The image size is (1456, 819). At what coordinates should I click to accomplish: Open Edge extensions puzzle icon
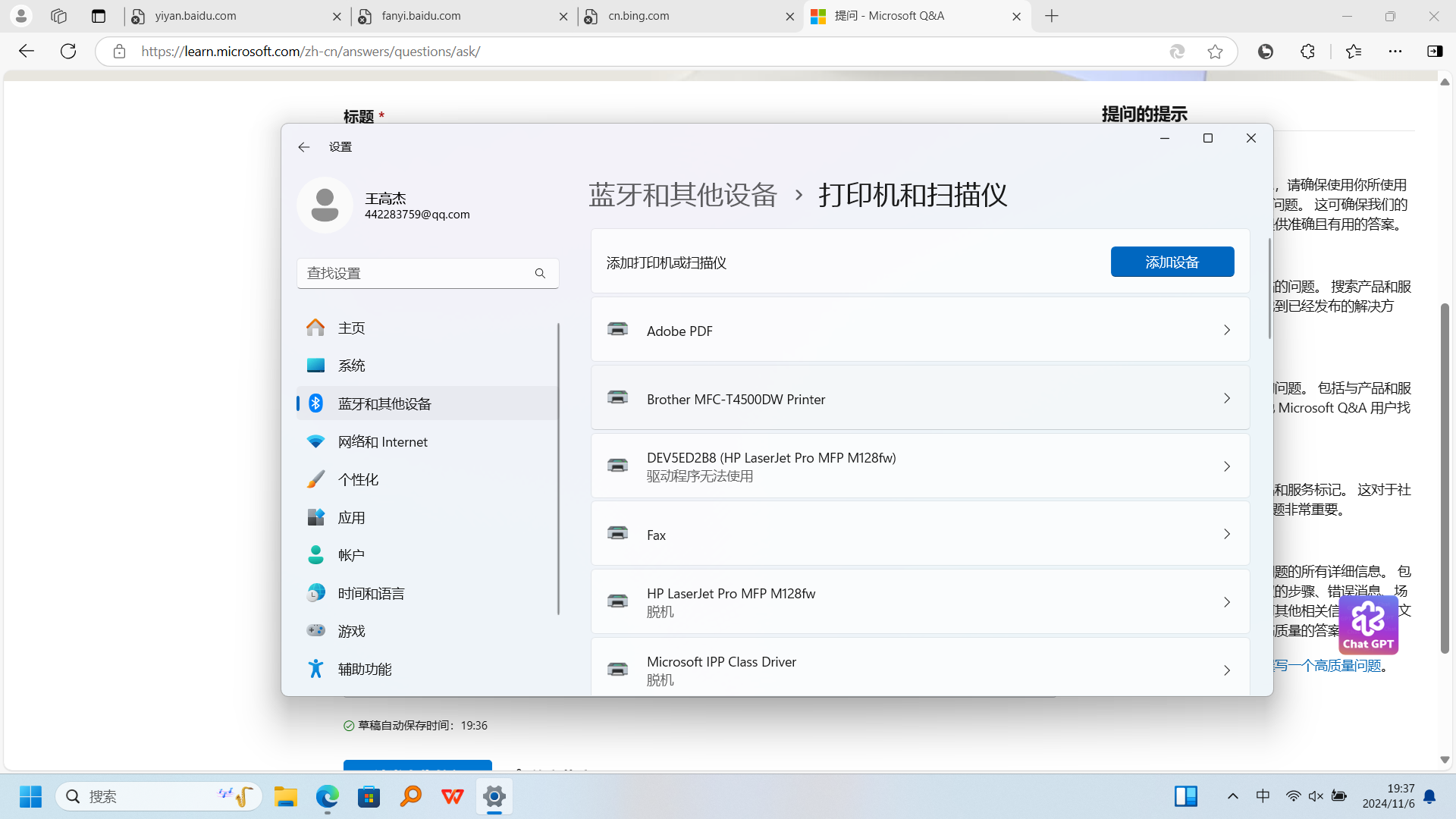(1307, 52)
